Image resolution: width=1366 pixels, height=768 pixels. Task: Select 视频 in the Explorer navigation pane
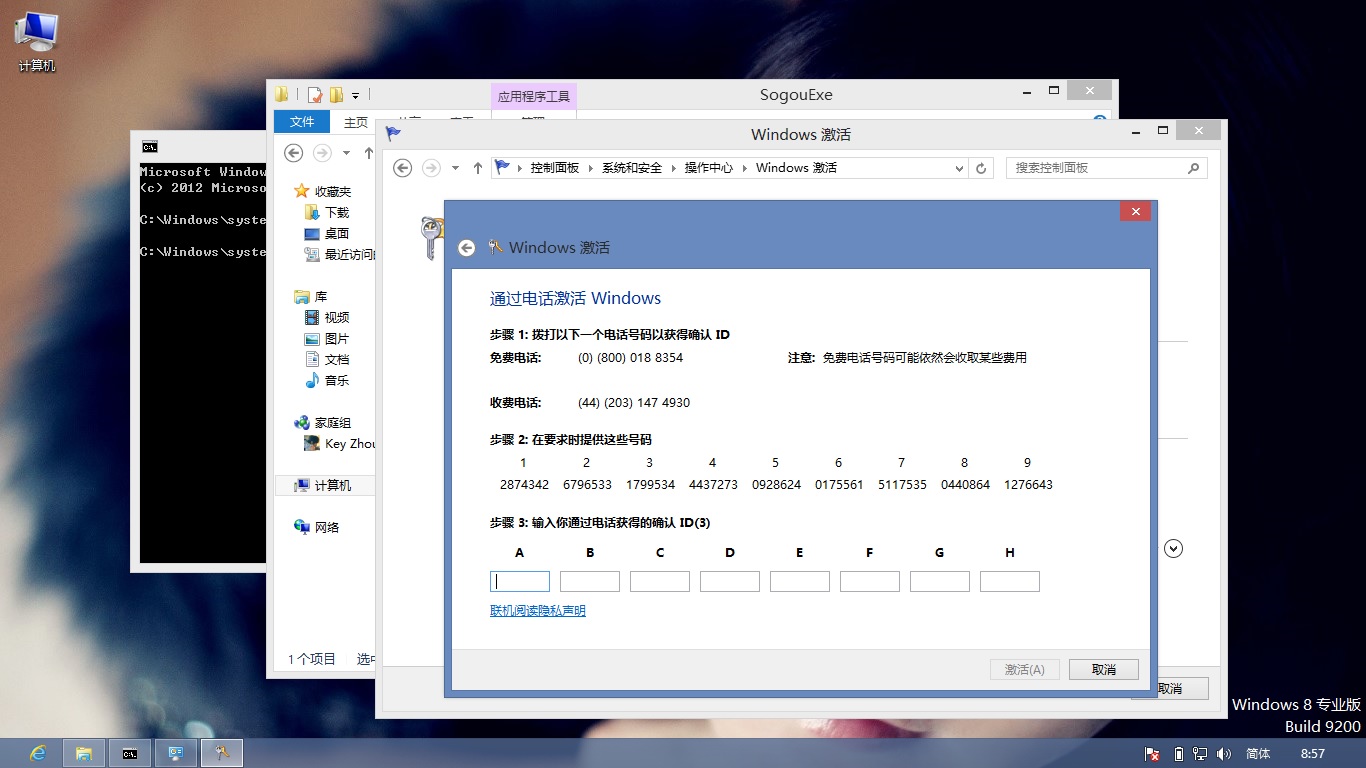328,318
